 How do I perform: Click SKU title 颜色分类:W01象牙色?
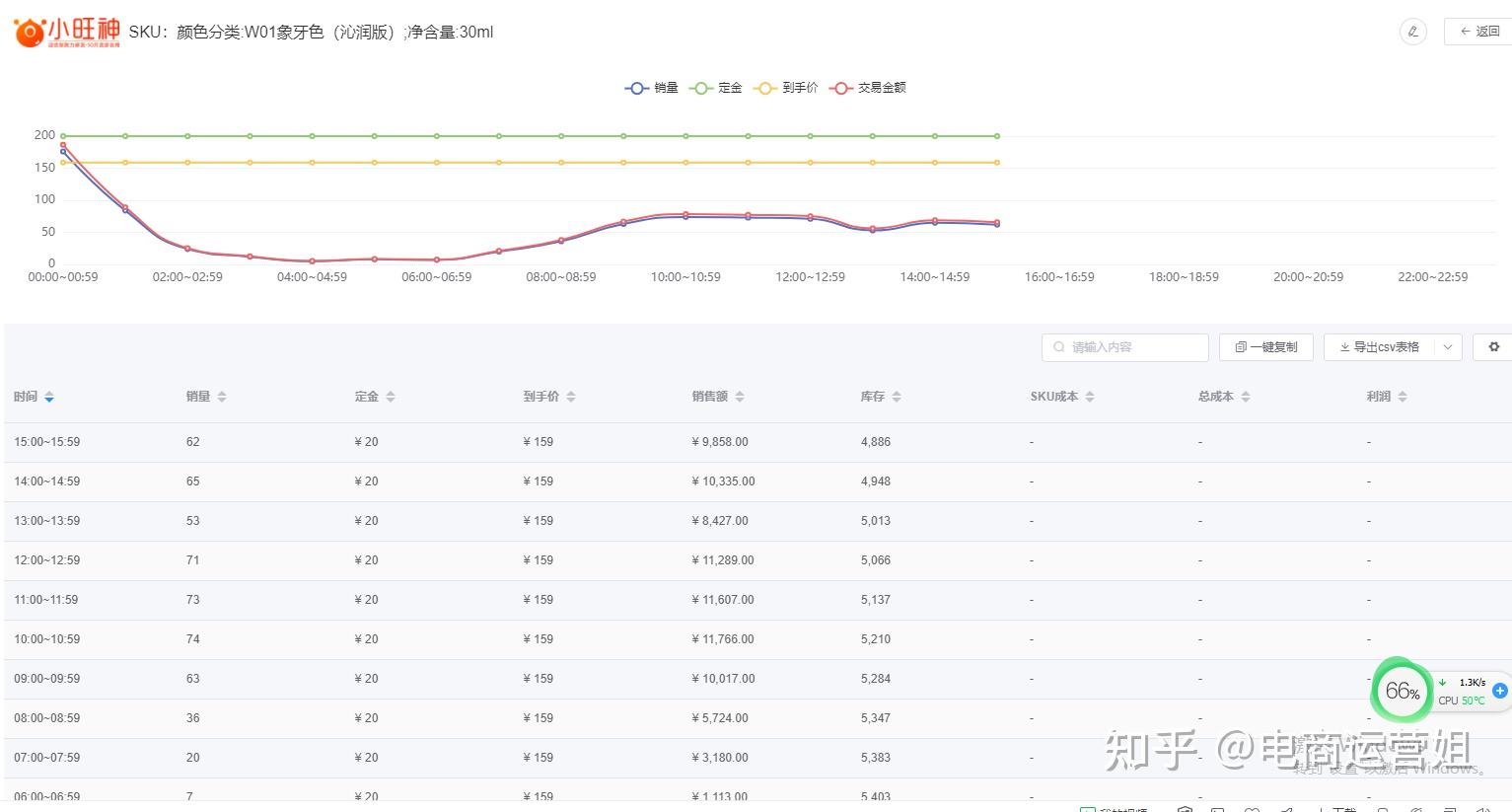point(251,32)
